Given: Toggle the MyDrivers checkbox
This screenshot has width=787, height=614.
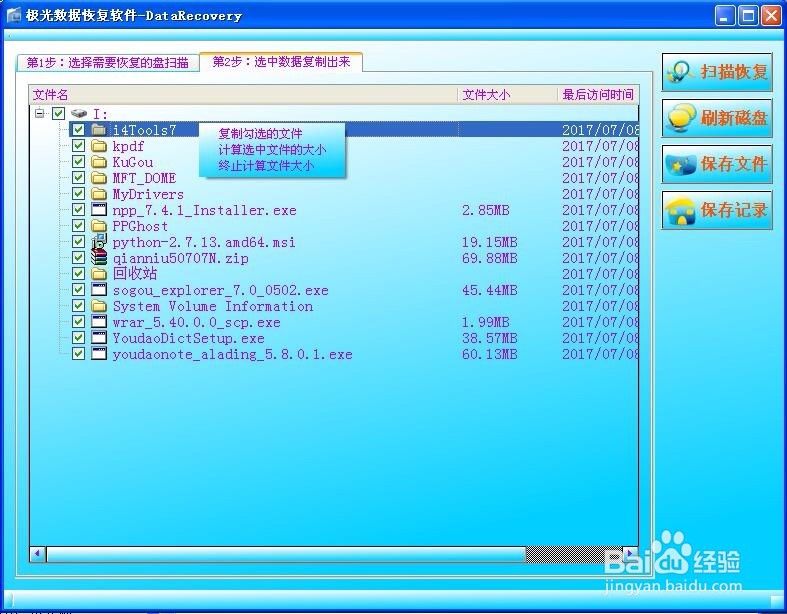Looking at the screenshot, I should click(x=78, y=194).
